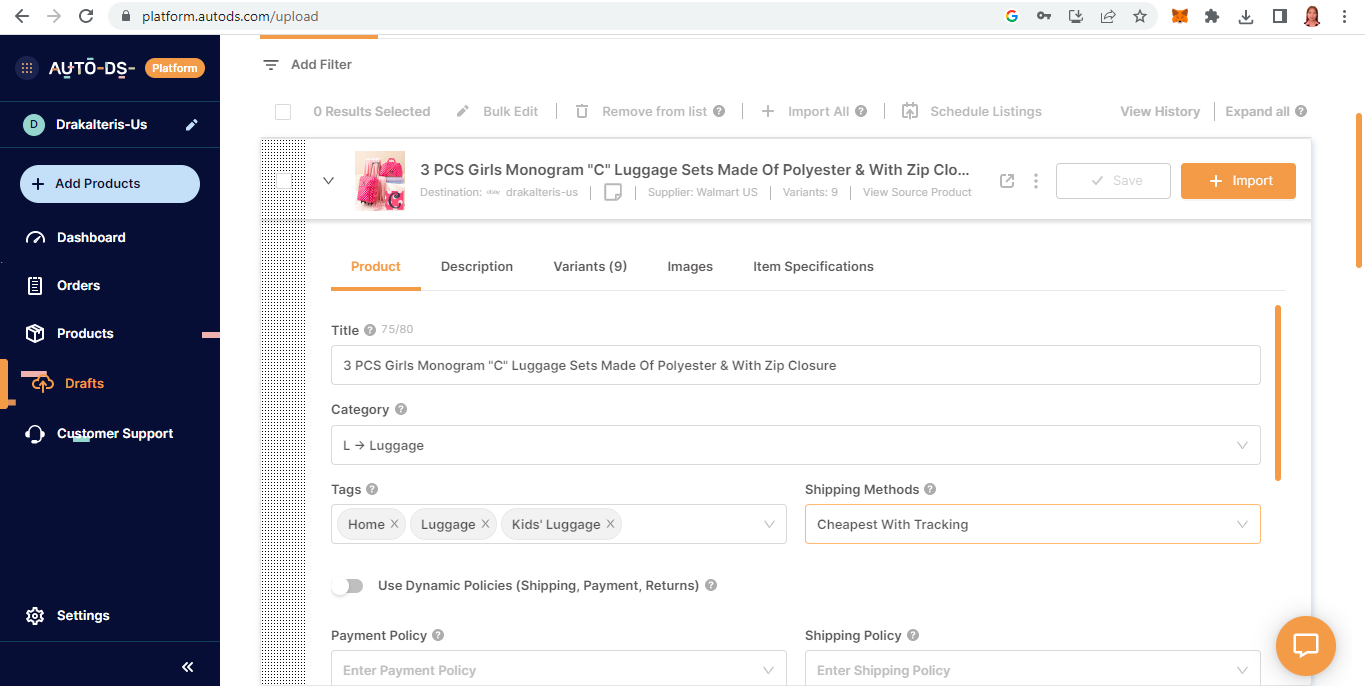
Task: Open the orange chat support bubble
Action: tap(1306, 646)
